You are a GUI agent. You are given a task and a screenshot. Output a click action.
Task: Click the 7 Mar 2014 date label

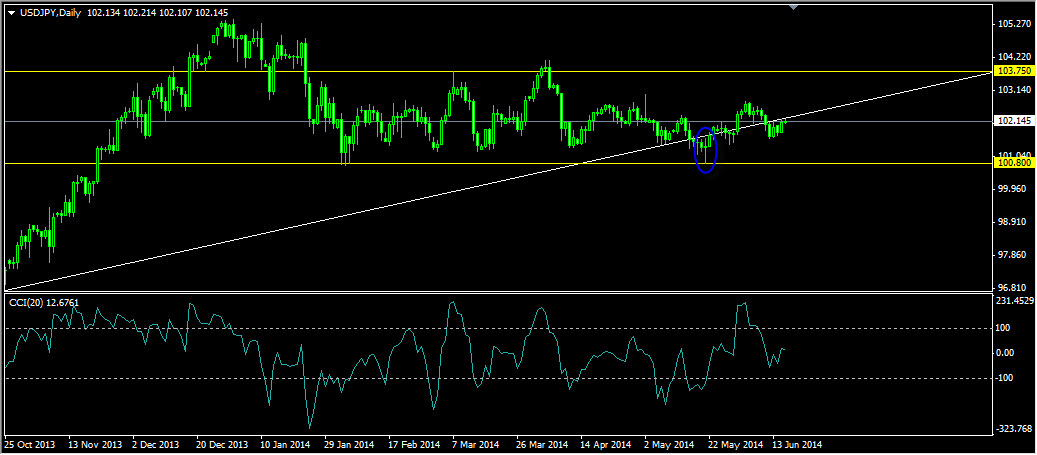pos(476,444)
